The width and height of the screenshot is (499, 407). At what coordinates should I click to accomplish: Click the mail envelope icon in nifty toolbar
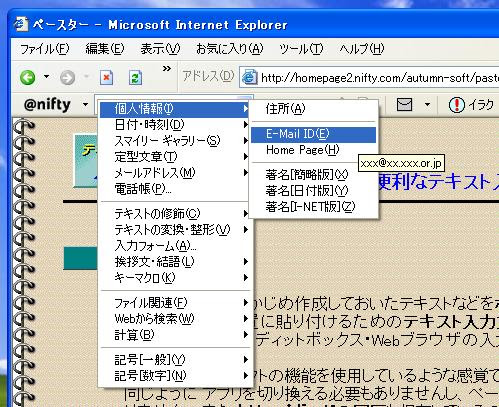404,105
